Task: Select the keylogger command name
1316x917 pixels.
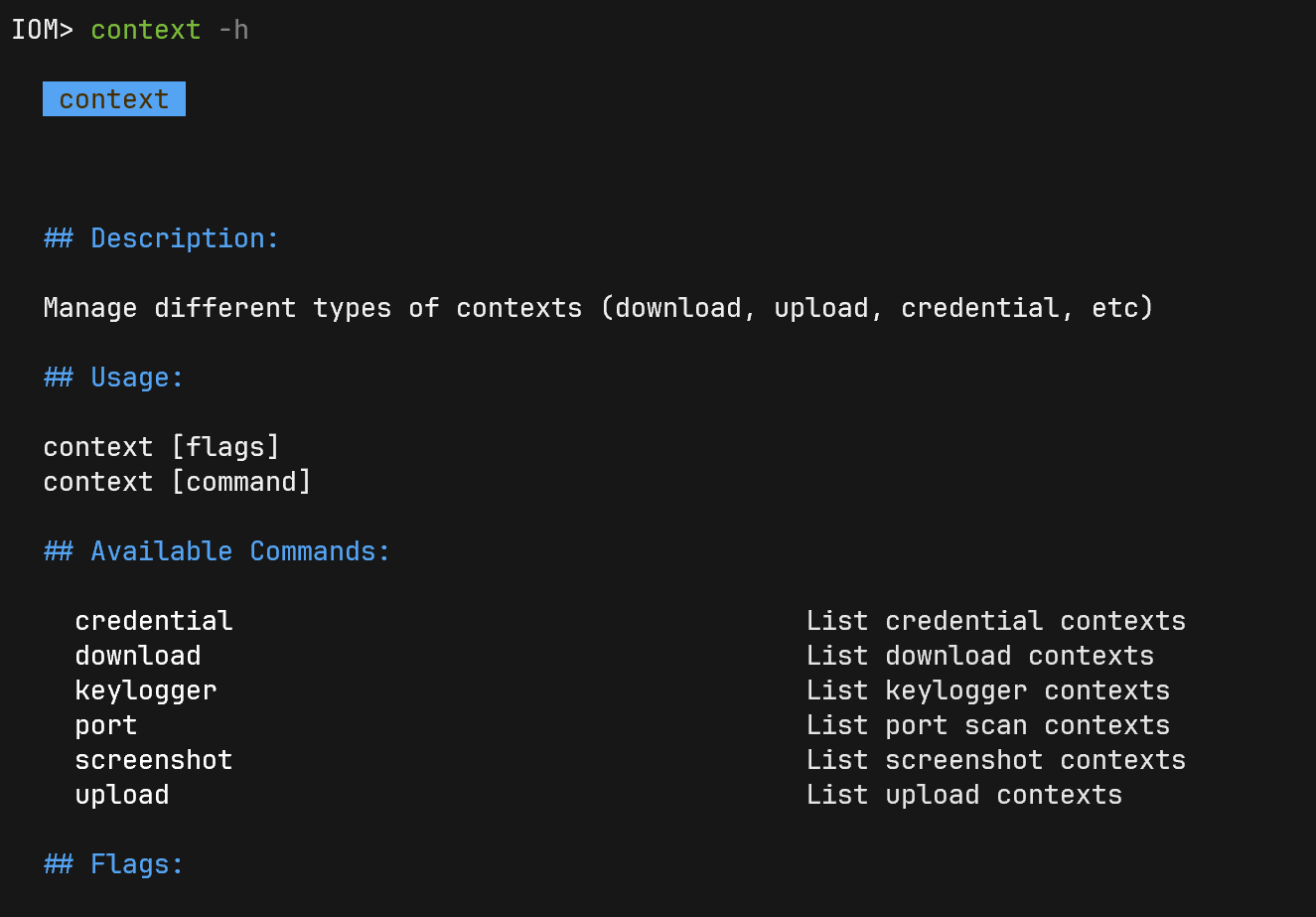Action: click(x=146, y=690)
